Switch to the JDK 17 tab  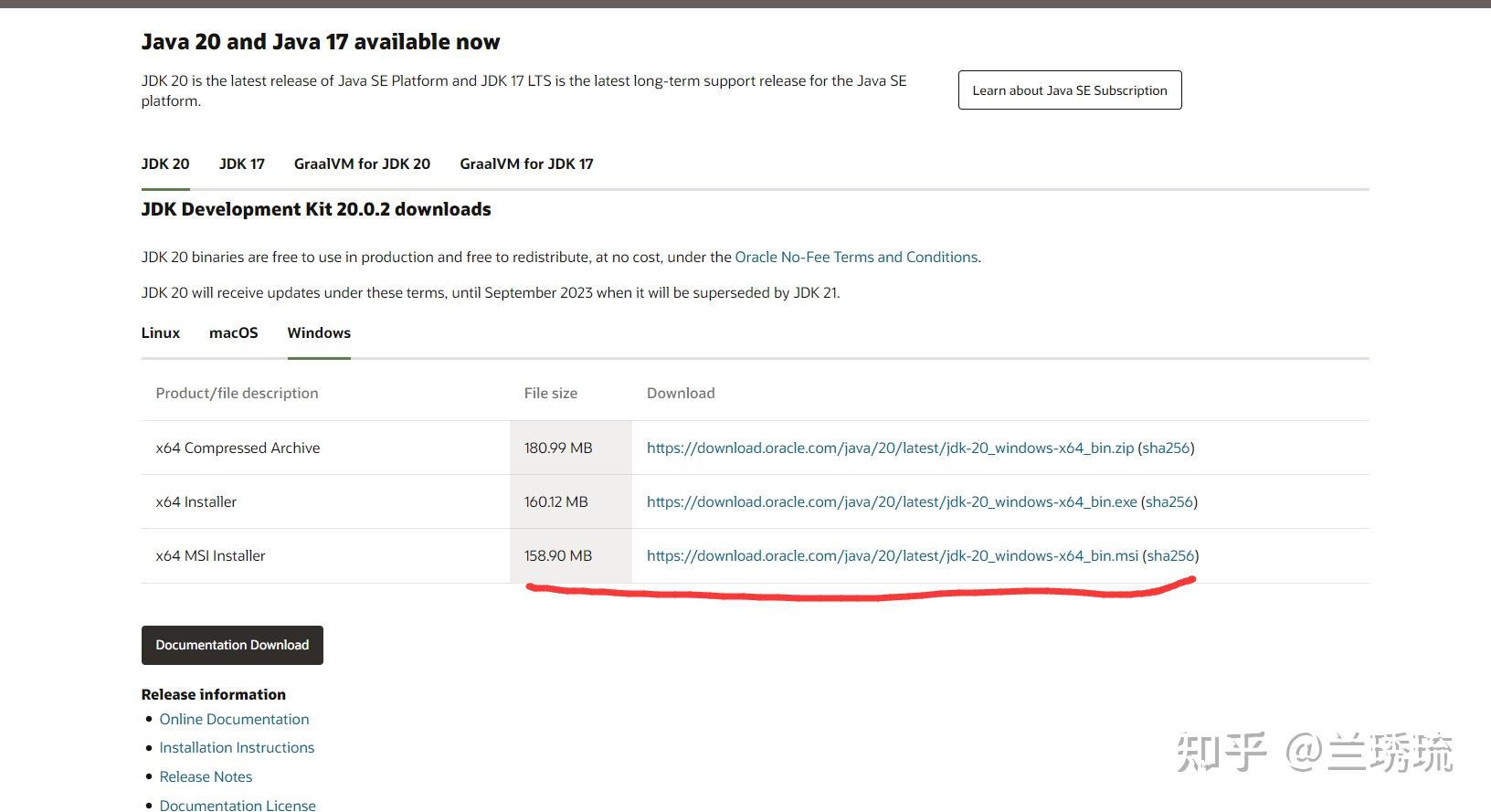coord(242,164)
